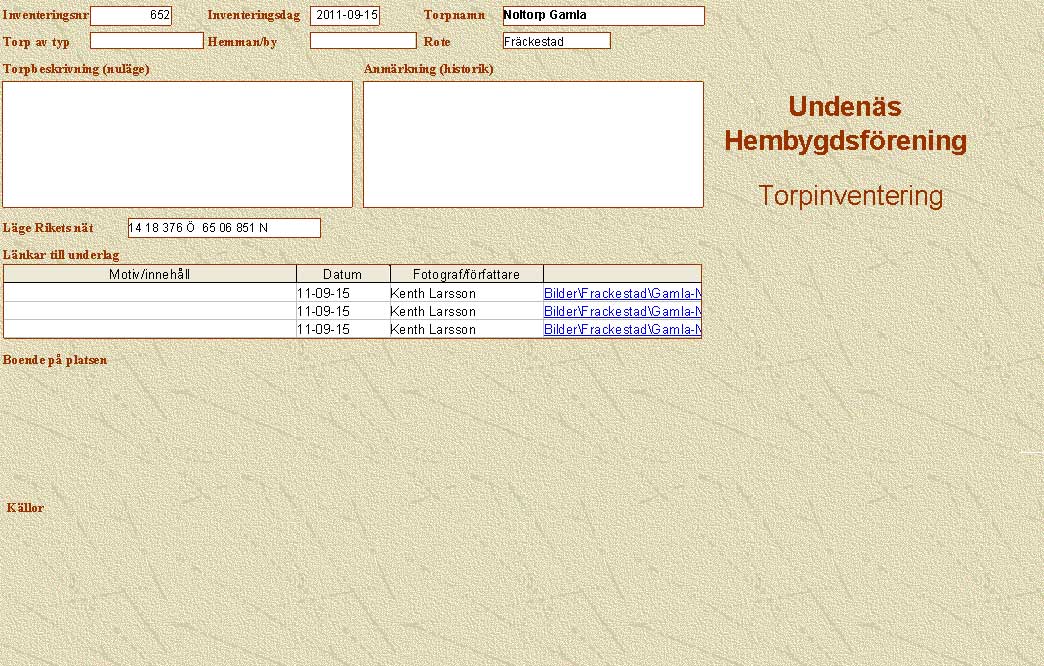Click the Datum column header
Image resolution: width=1044 pixels, height=666 pixels.
(343, 274)
